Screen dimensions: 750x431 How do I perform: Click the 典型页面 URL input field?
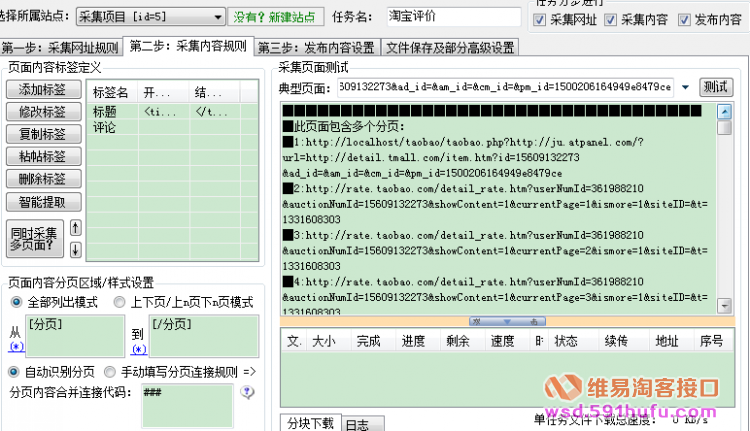point(506,87)
